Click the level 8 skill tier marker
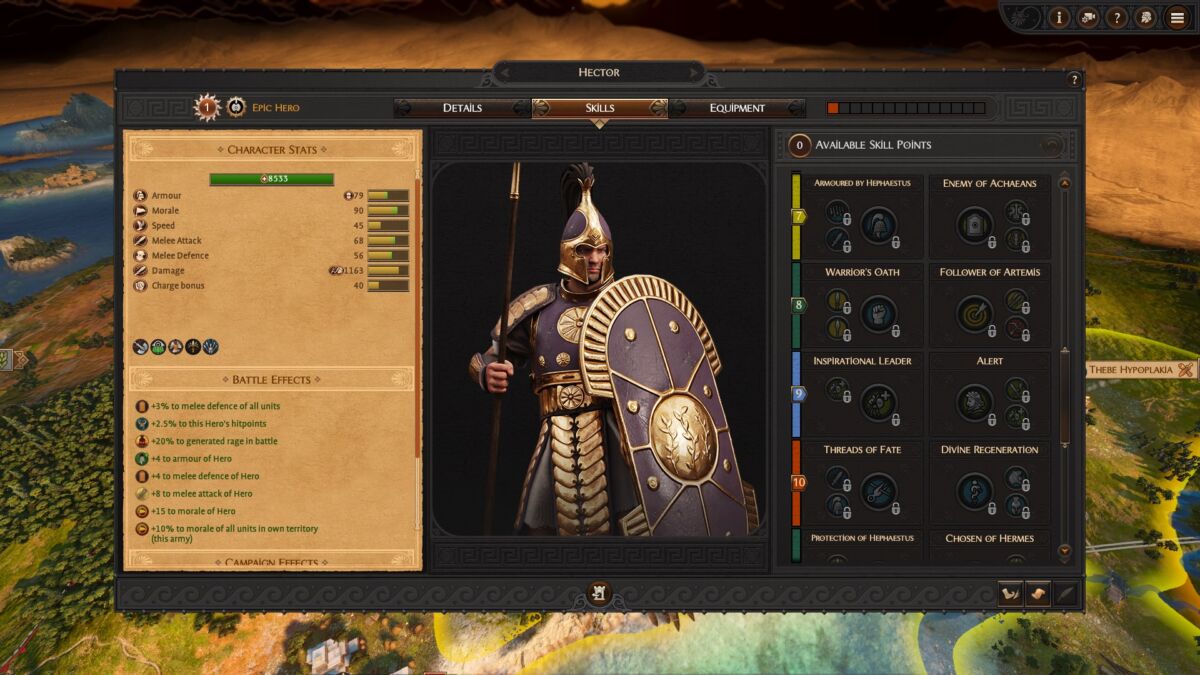The height and width of the screenshot is (675, 1200). click(798, 305)
